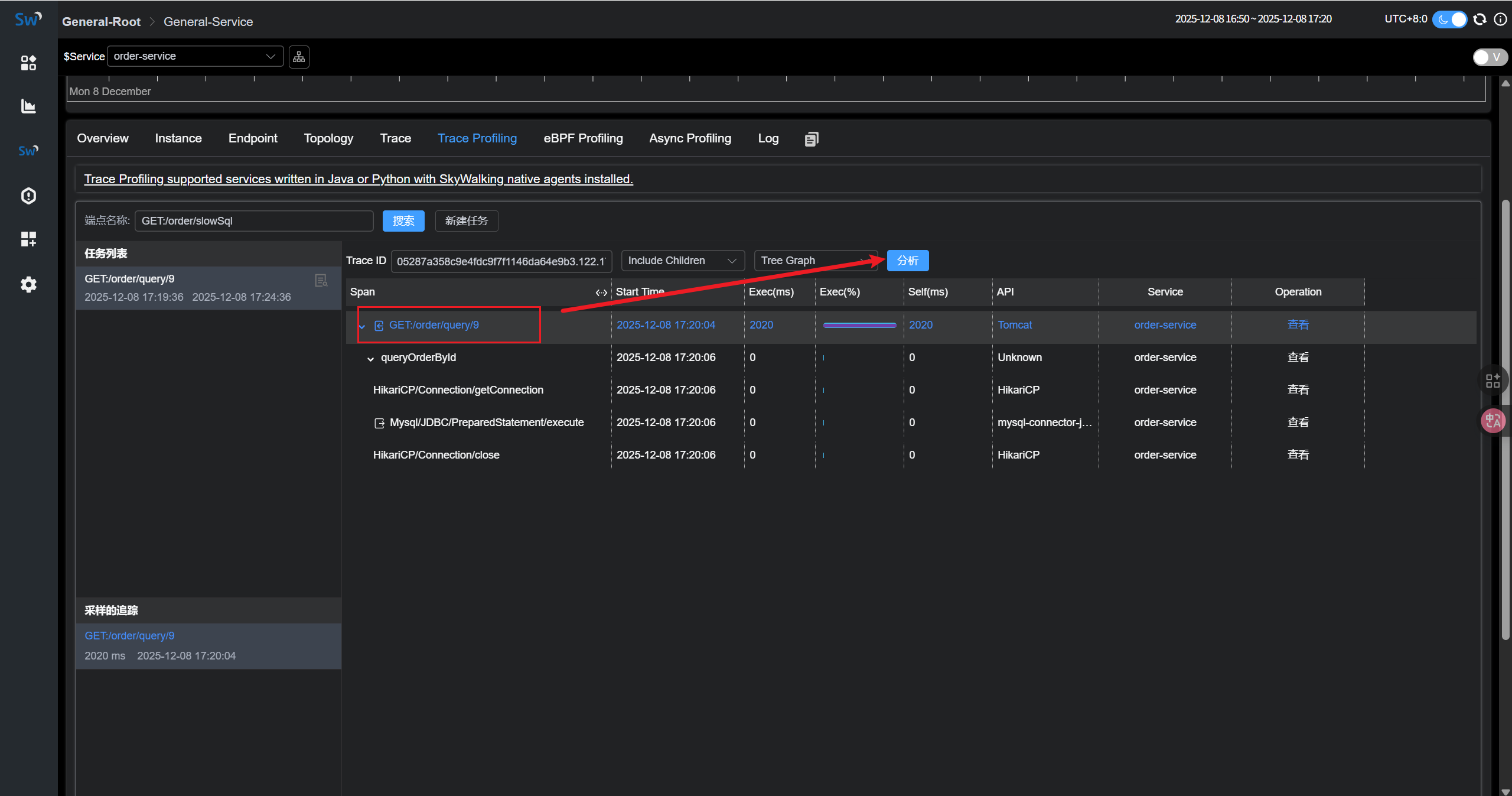Click the endpoint name input field
This screenshot has width=1512, height=796.
click(x=254, y=221)
